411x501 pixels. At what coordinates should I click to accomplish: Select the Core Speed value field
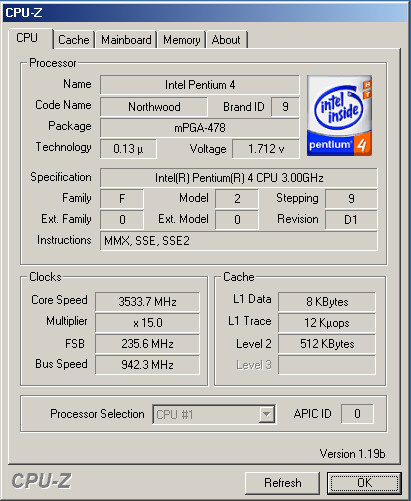[x=147, y=302]
